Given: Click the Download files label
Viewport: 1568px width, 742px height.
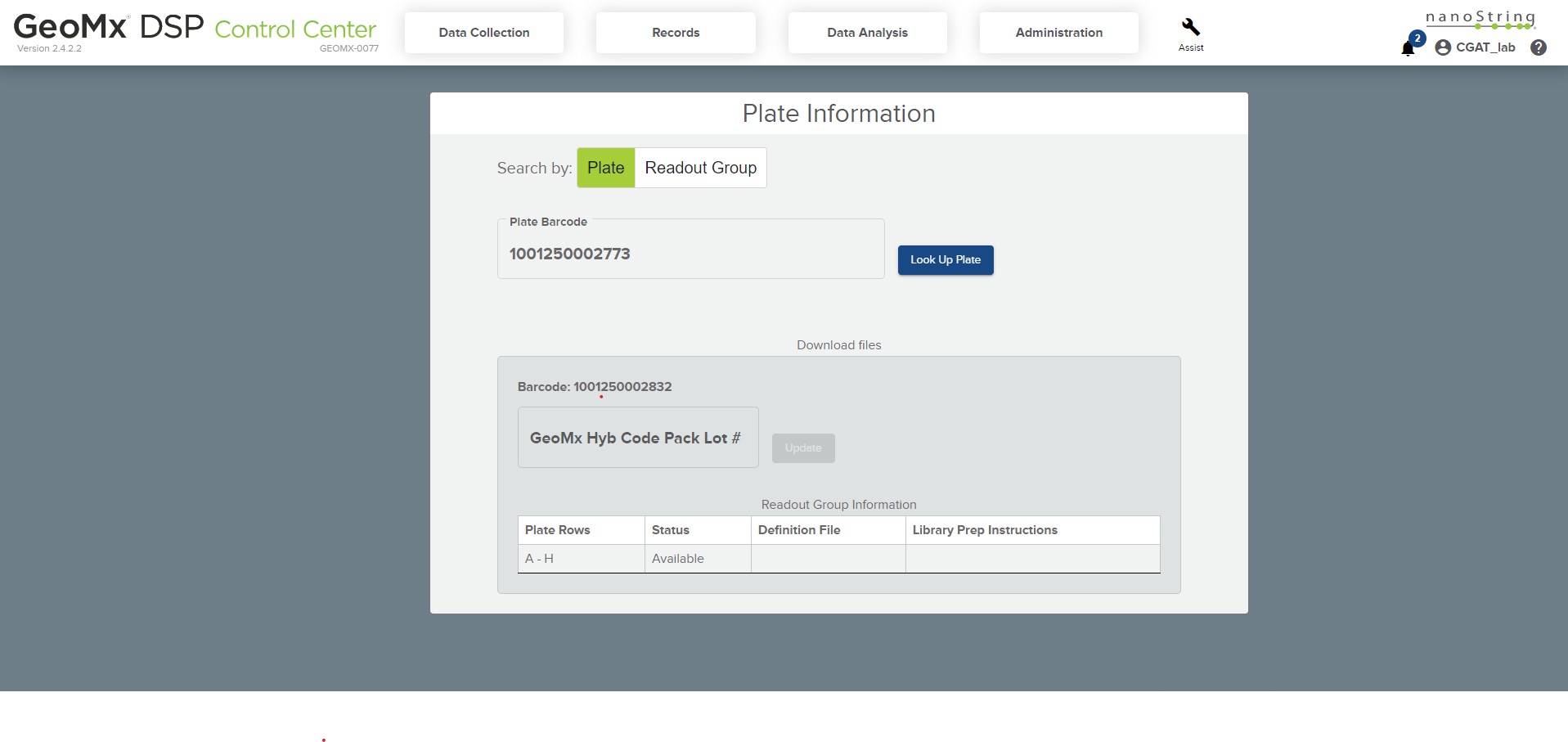Looking at the screenshot, I should coord(839,345).
